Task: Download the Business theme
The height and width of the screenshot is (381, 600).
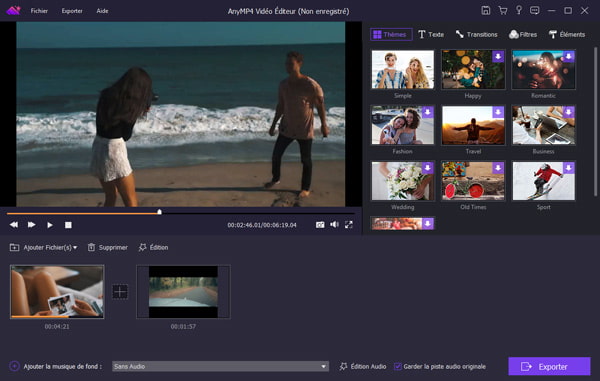Action: (x=569, y=112)
